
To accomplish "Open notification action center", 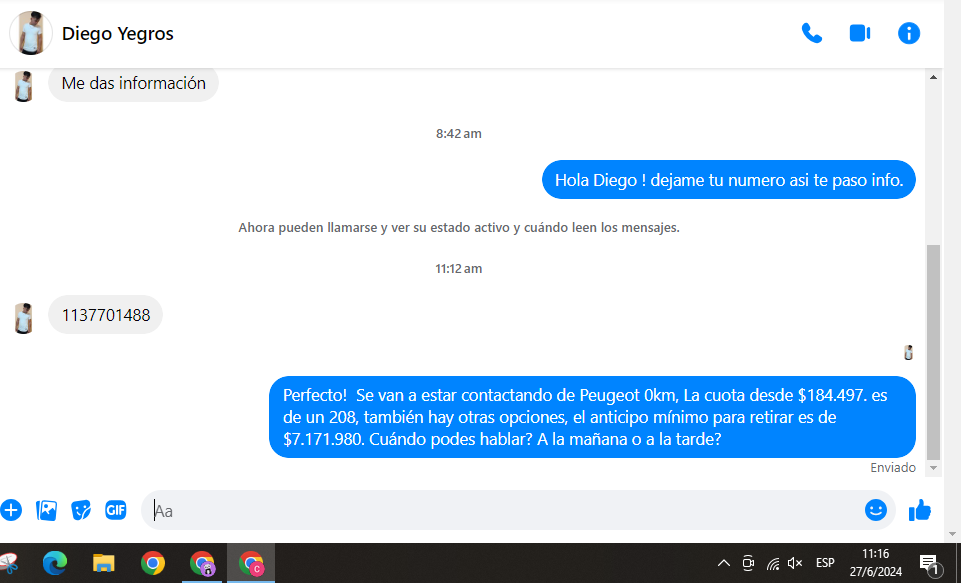I will 929,563.
